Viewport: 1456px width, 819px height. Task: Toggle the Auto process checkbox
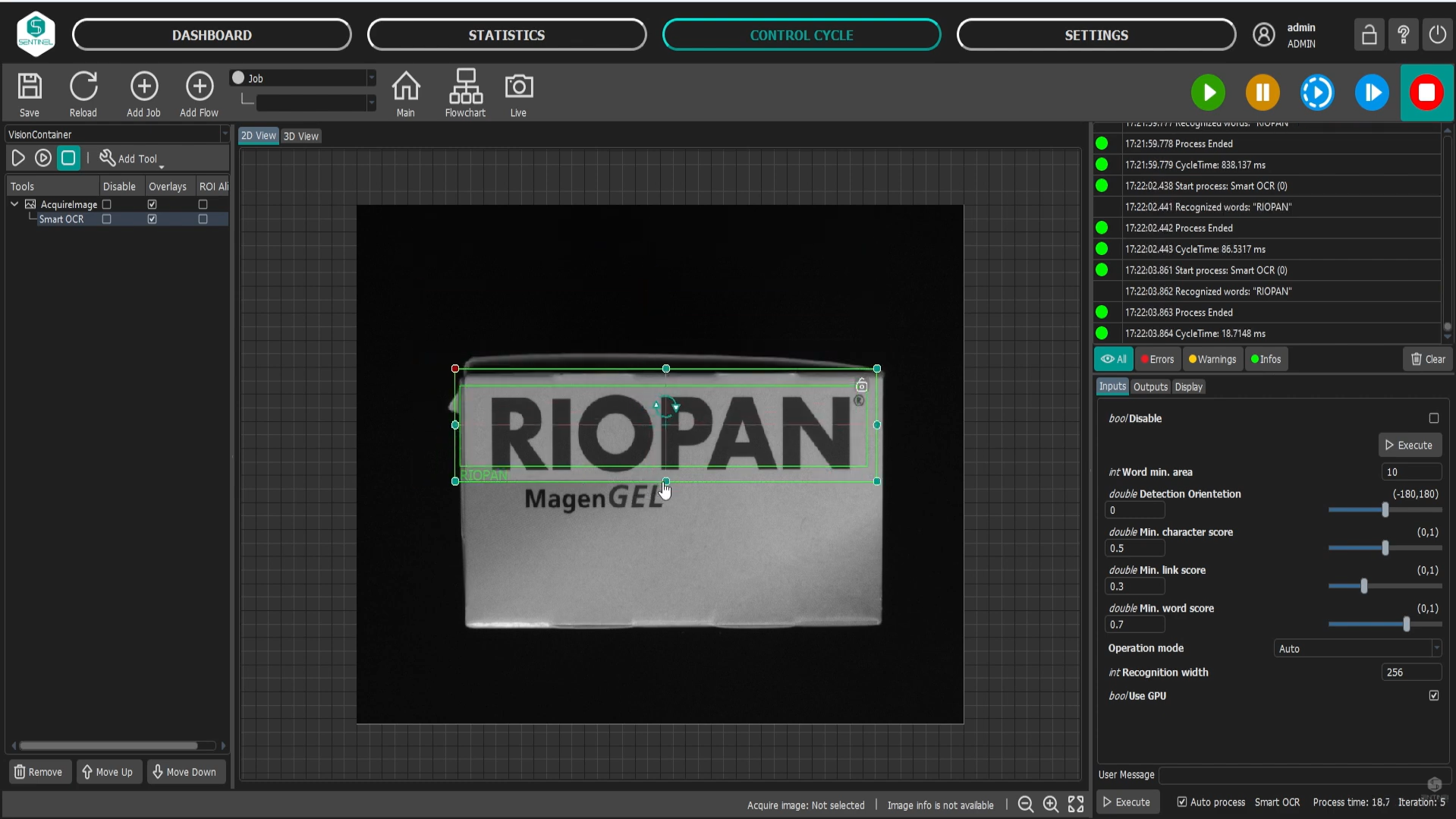point(1181,802)
